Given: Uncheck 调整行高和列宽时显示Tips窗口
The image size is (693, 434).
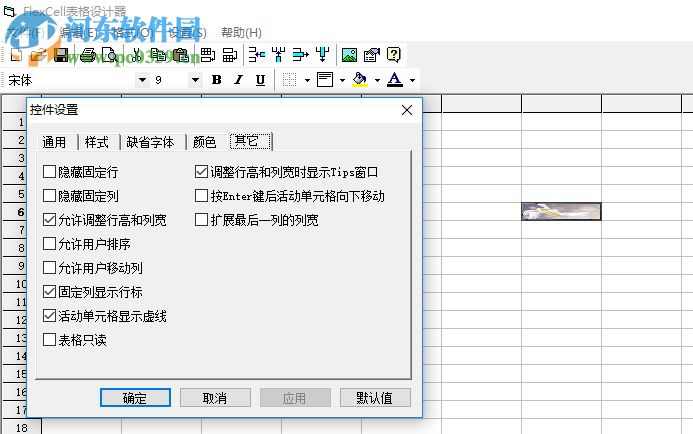Looking at the screenshot, I should (x=201, y=171).
